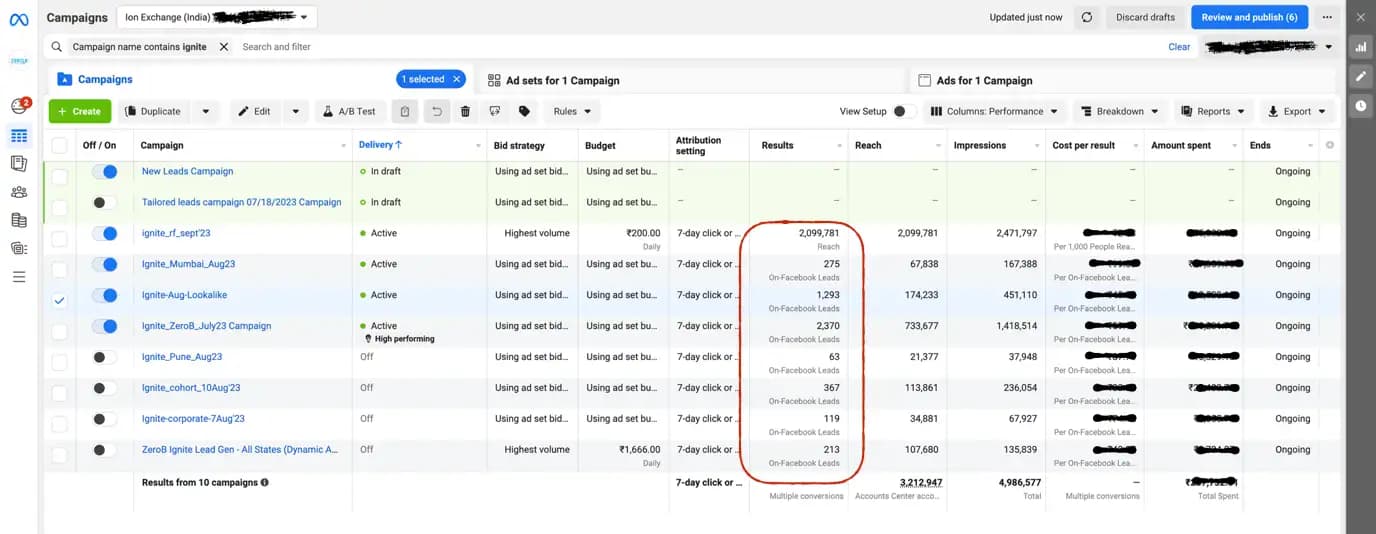
Task: Click the account avatar icon in sidebar
Action: click(x=19, y=61)
